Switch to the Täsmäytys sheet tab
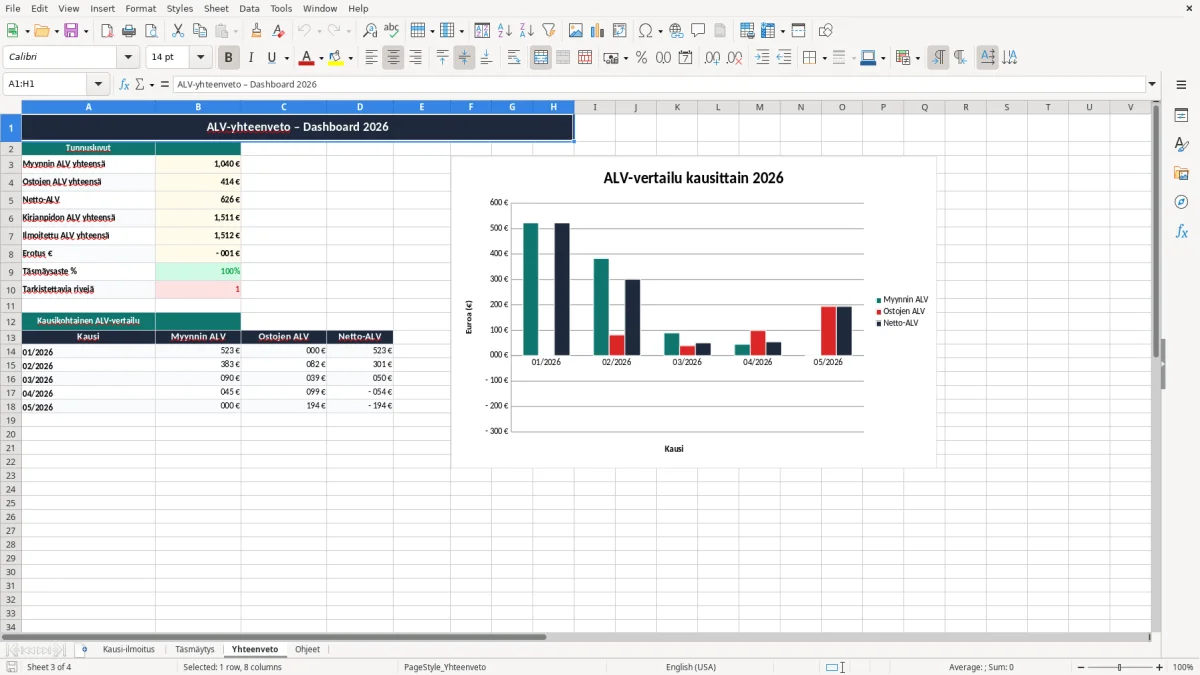Screen dimensions: 1200x675 point(195,649)
